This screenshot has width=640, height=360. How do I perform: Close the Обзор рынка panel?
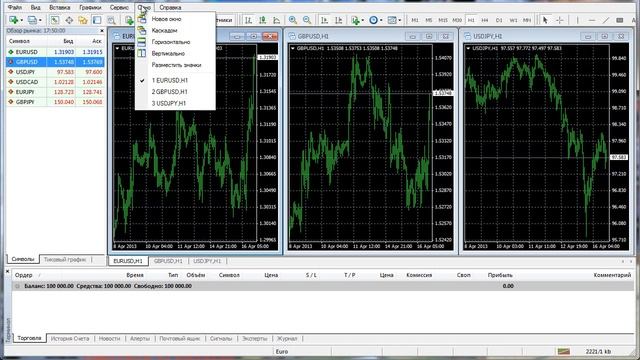[102, 31]
